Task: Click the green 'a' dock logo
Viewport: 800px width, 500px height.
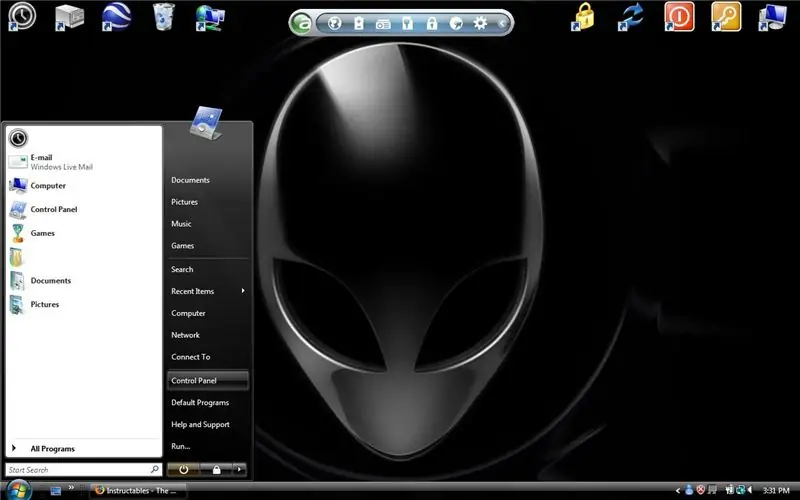Action: coord(301,23)
